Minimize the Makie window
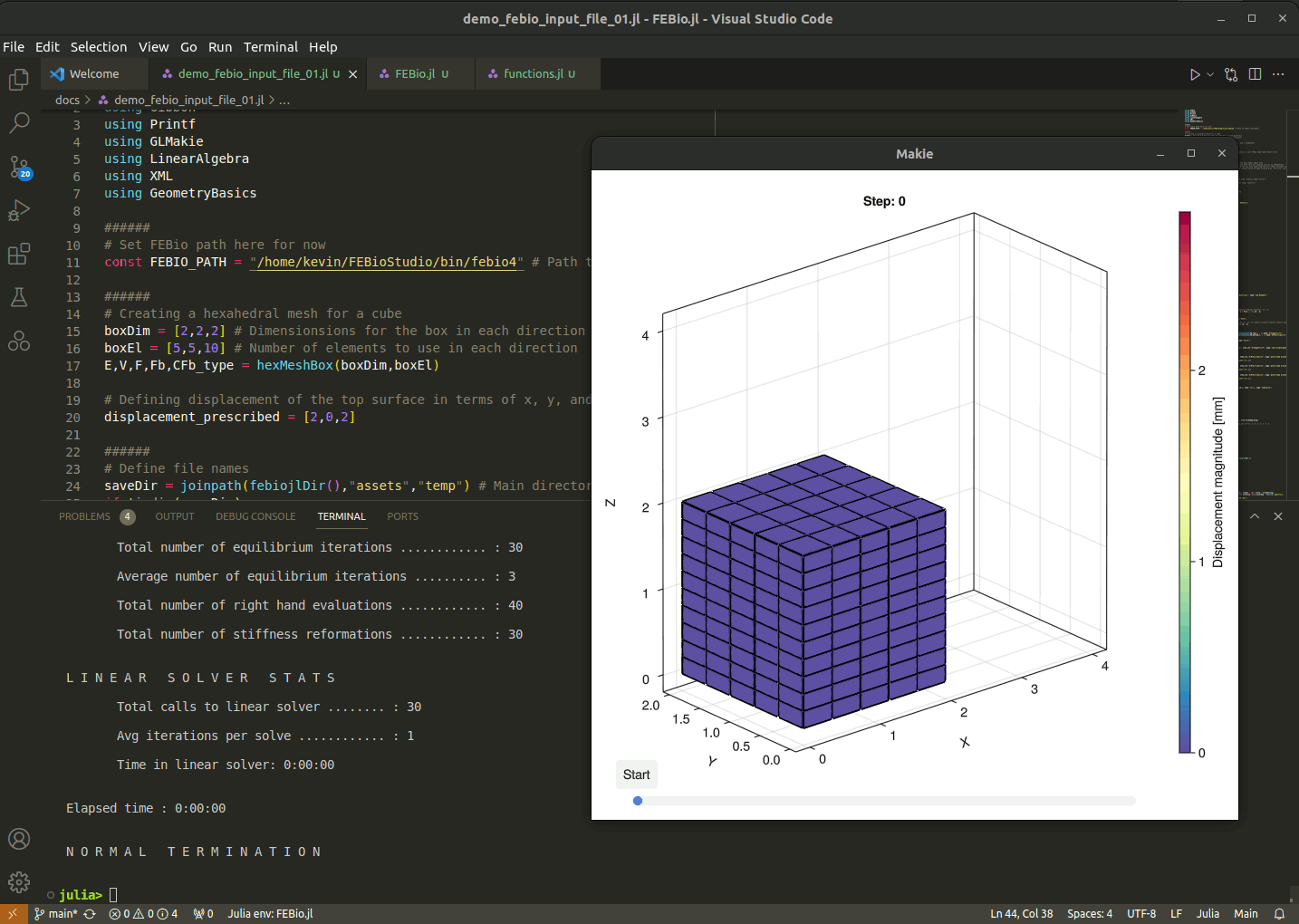This screenshot has width=1299, height=924. tap(1160, 154)
